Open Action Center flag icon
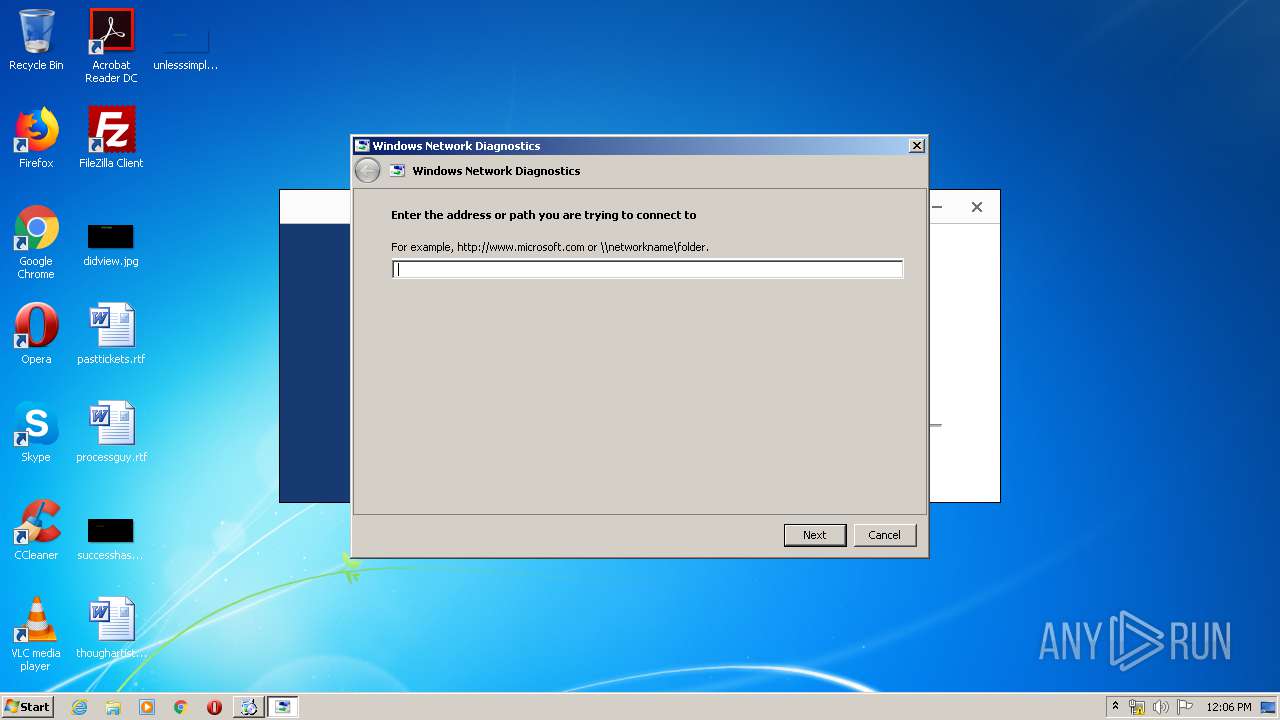 coord(1185,707)
